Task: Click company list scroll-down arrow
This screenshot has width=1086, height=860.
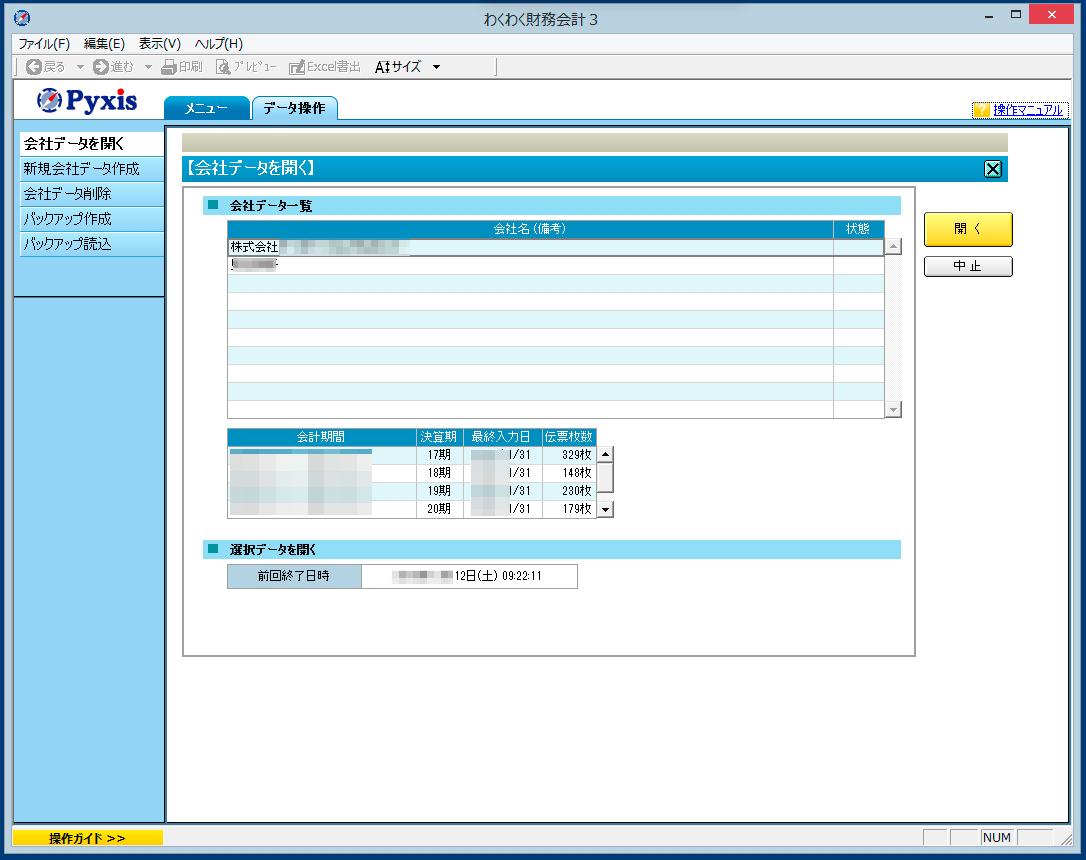Action: click(893, 410)
